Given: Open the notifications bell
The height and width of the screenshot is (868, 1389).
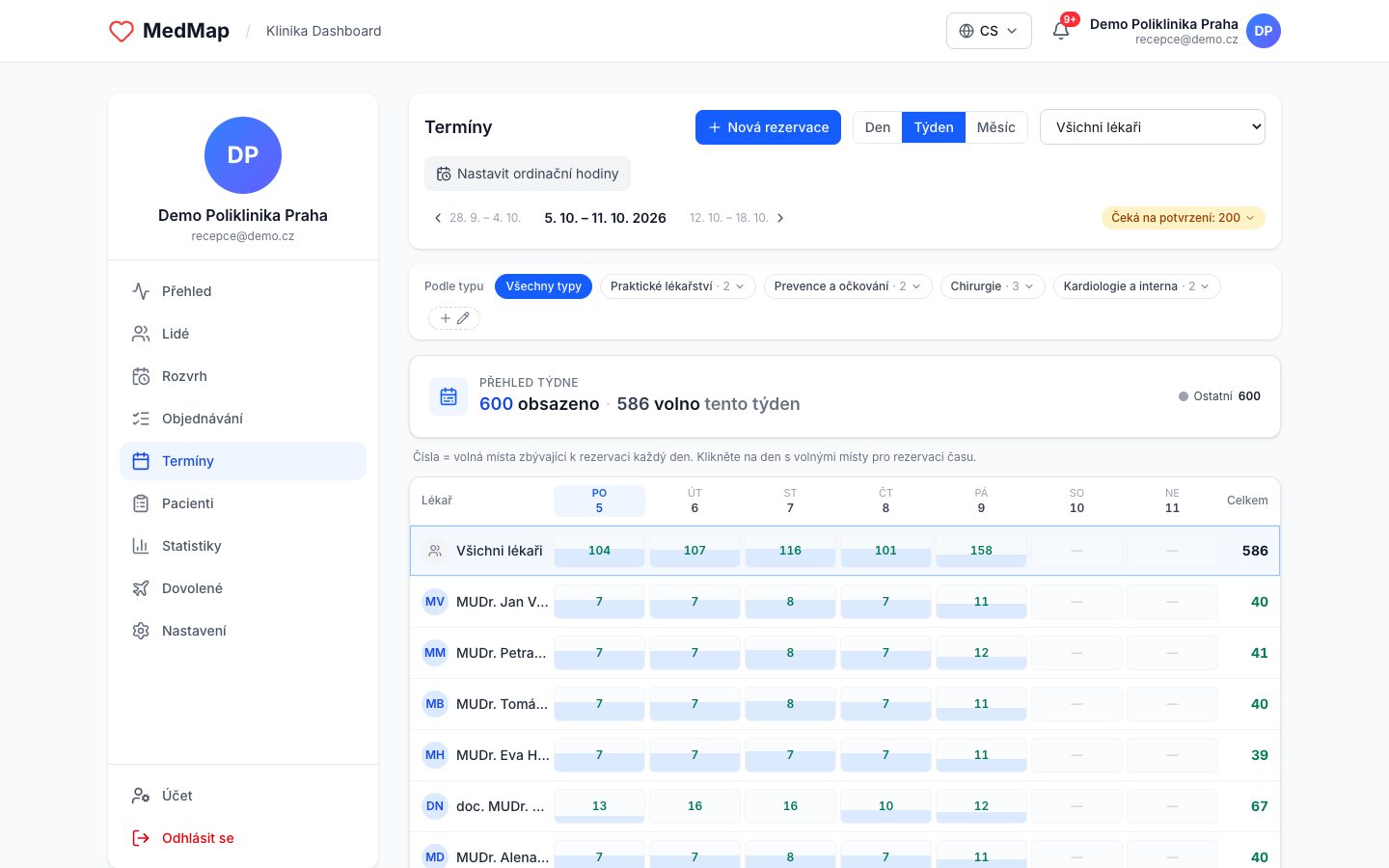Looking at the screenshot, I should 1061,31.
